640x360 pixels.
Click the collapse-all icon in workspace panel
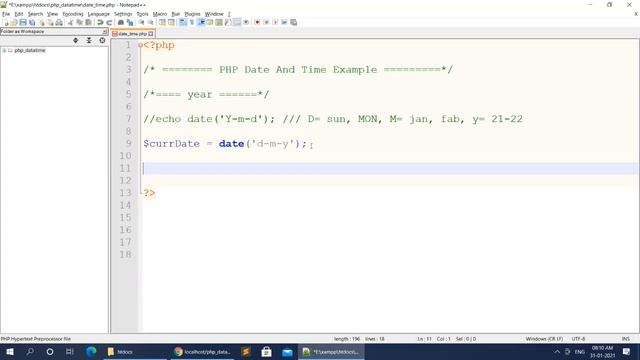click(x=89, y=40)
